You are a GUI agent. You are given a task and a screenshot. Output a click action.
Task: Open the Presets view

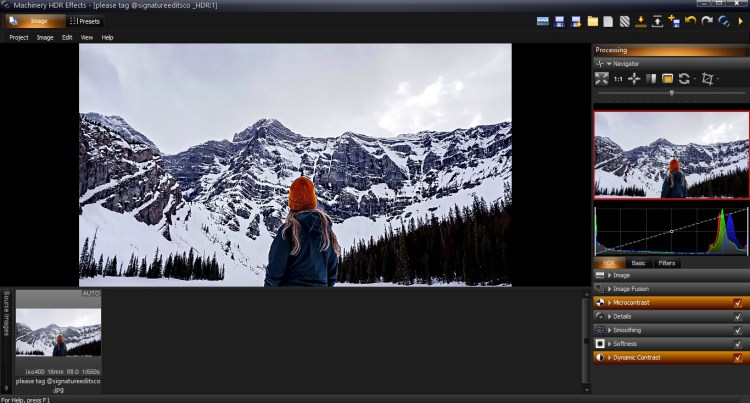point(84,20)
